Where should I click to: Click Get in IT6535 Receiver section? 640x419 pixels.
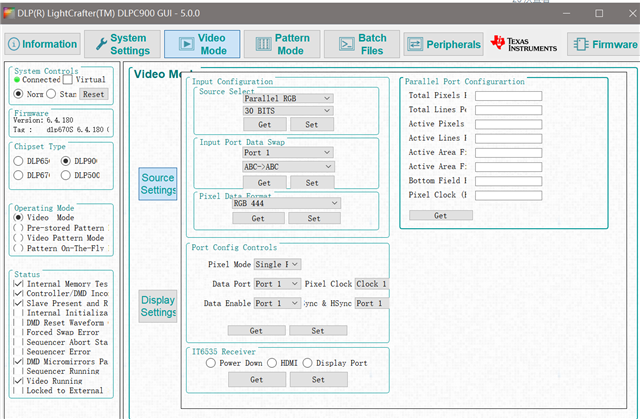257,379
